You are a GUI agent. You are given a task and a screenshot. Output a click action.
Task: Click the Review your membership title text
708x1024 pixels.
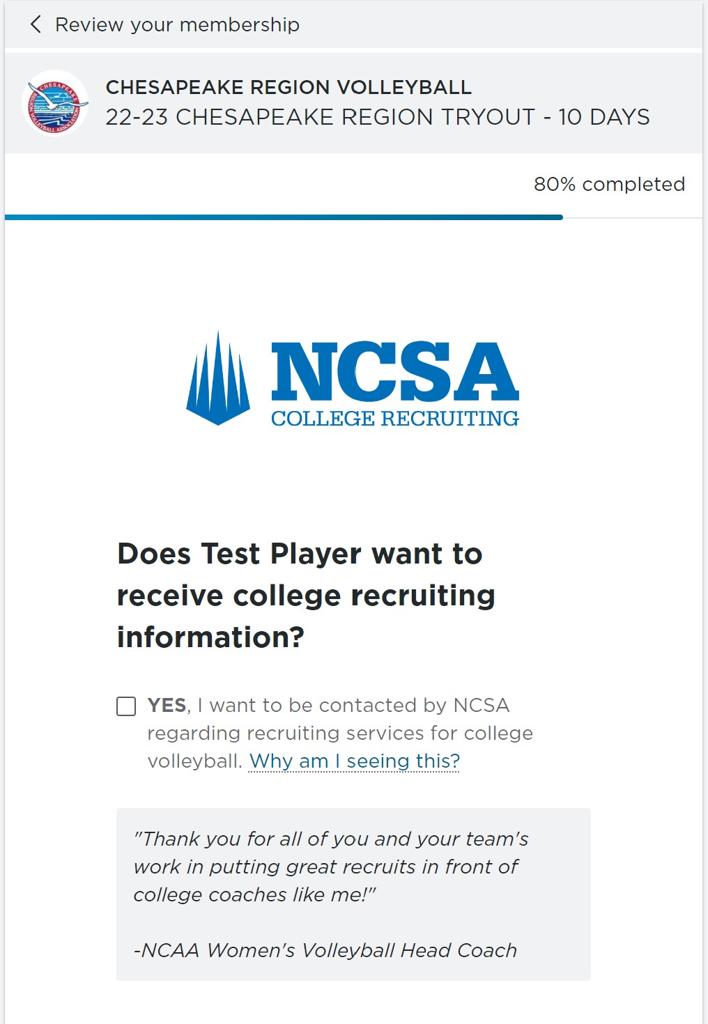[178, 25]
